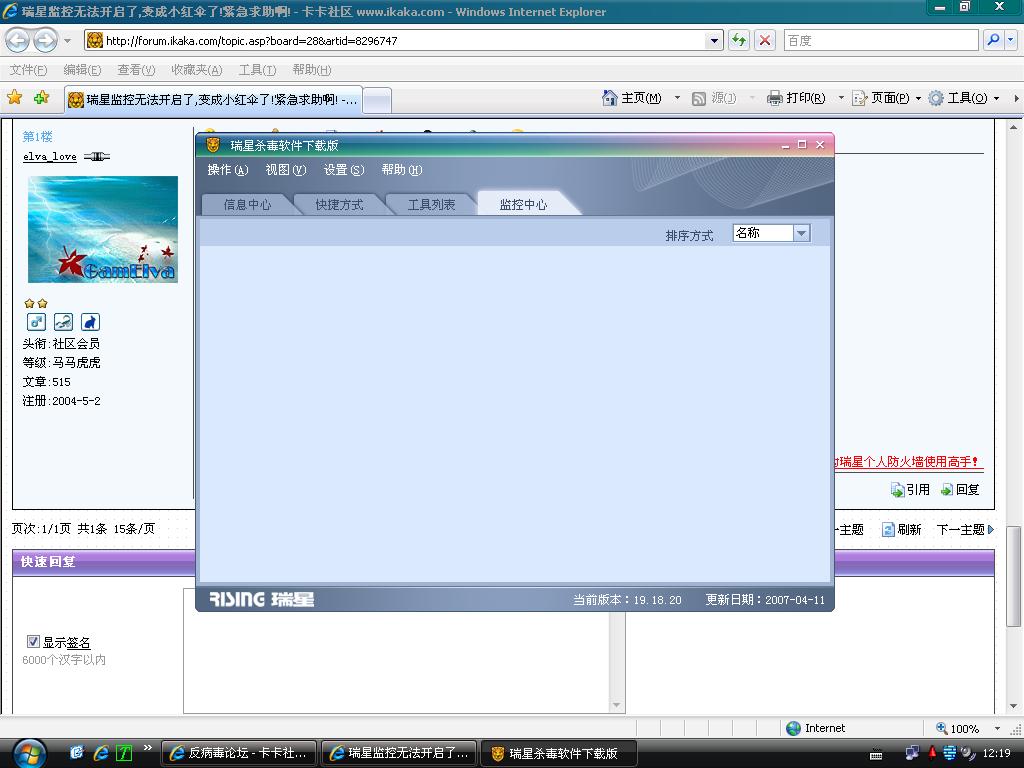Image resolution: width=1024 pixels, height=768 pixels.
Task: Click the rabbit zodiac icon under avatar
Action: pyautogui.click(x=90, y=322)
